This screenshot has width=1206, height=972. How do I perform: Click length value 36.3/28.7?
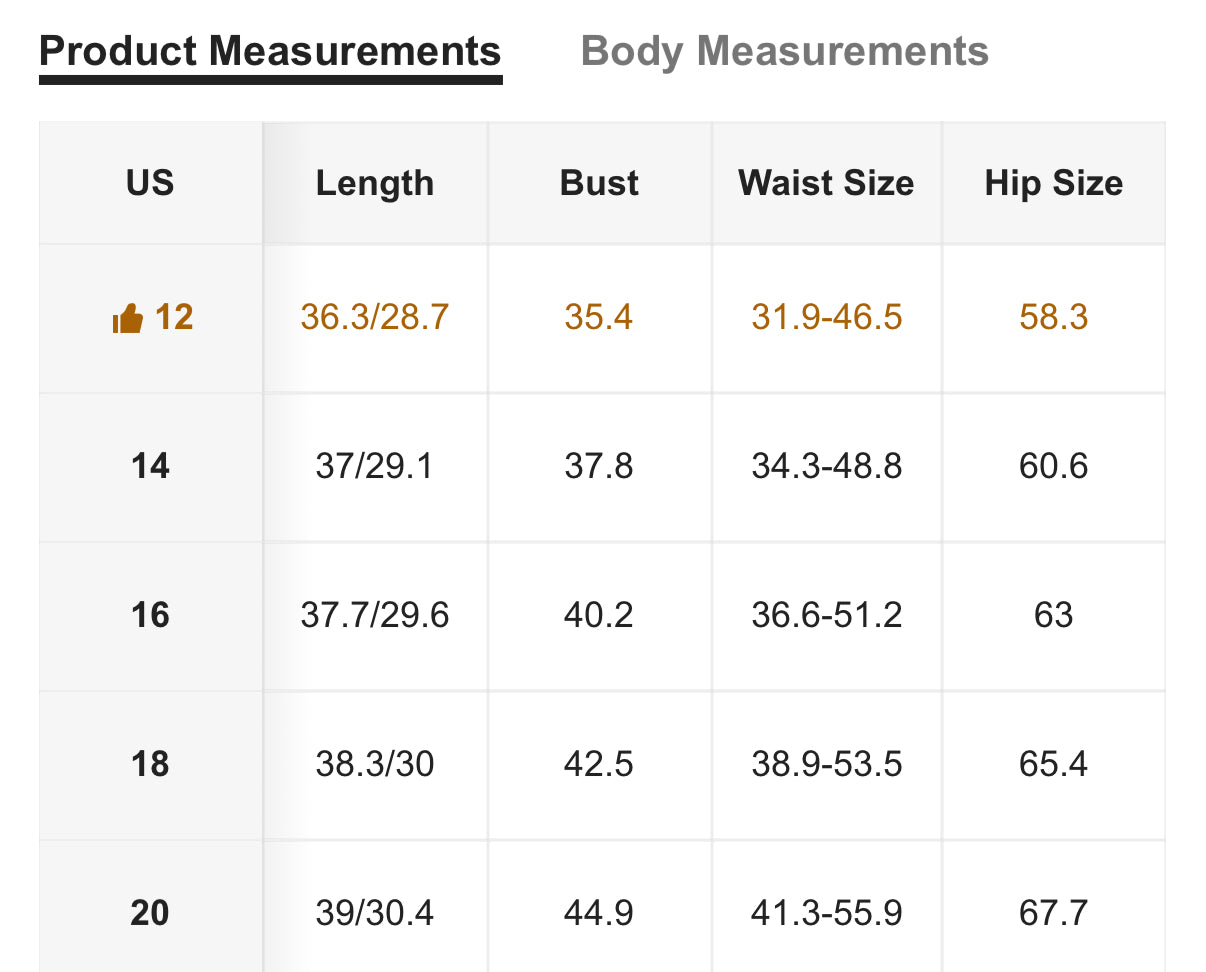[x=375, y=318]
